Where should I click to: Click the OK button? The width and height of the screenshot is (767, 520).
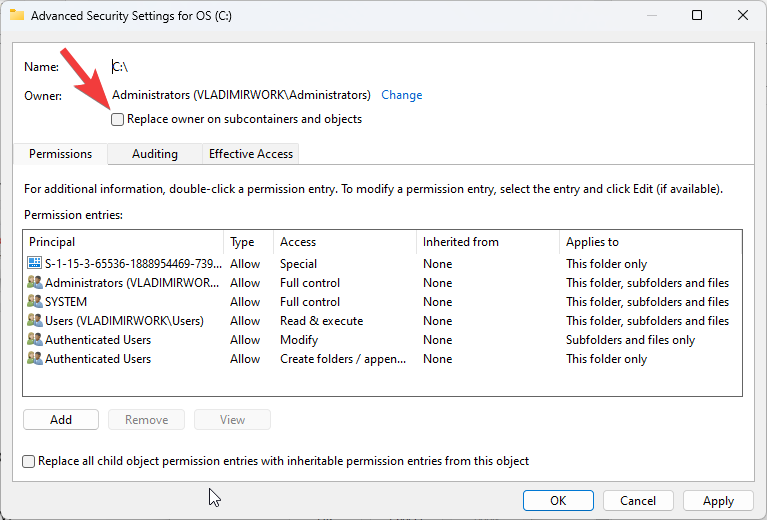[558, 501]
